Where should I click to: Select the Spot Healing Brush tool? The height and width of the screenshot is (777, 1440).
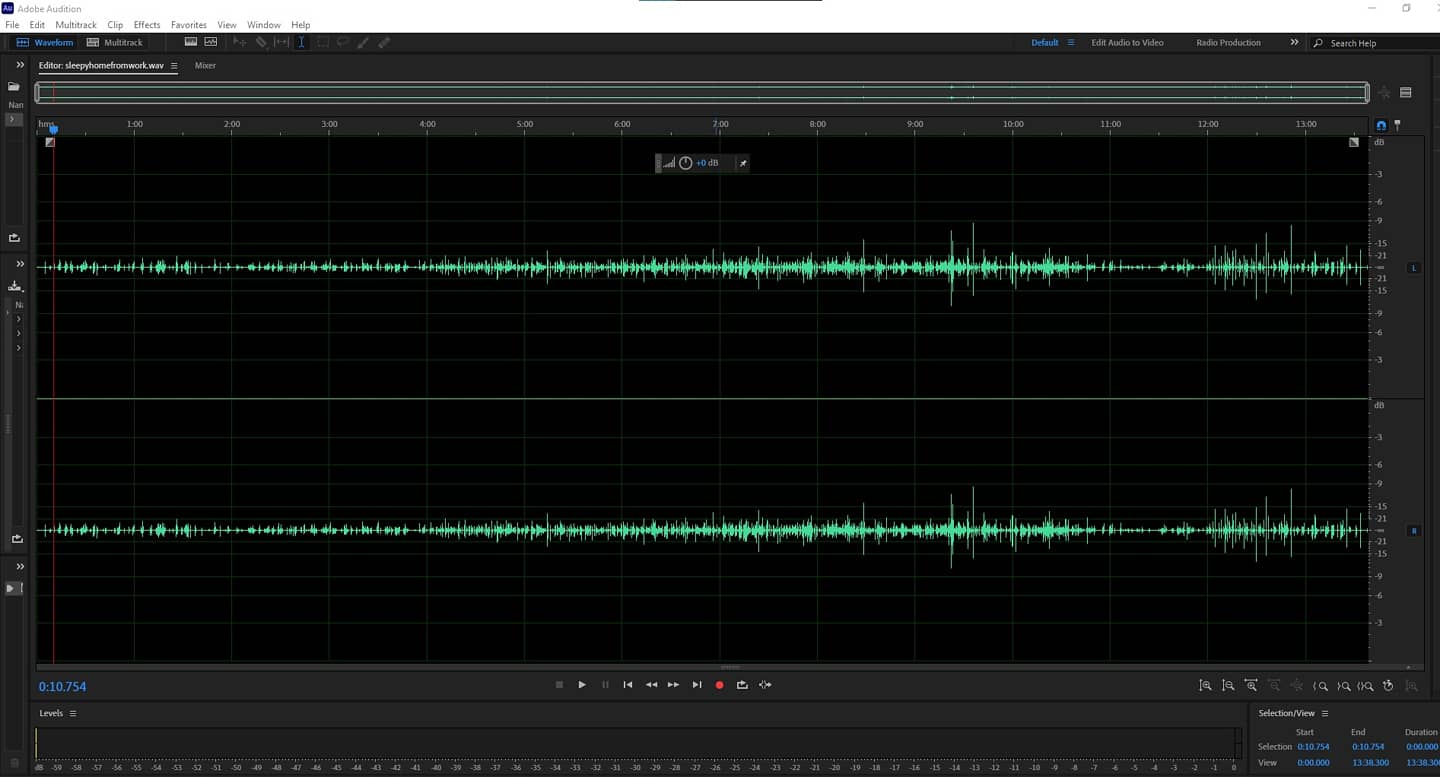pos(384,42)
